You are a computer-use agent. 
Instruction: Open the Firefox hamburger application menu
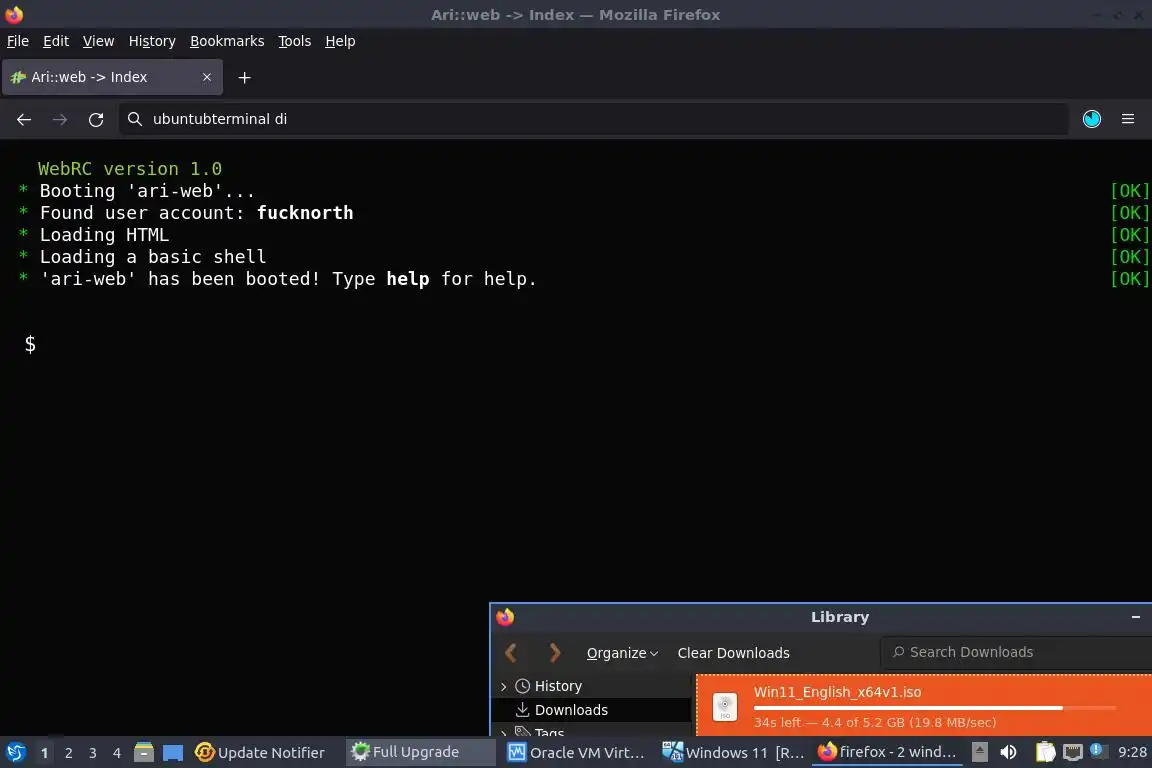pos(1128,119)
